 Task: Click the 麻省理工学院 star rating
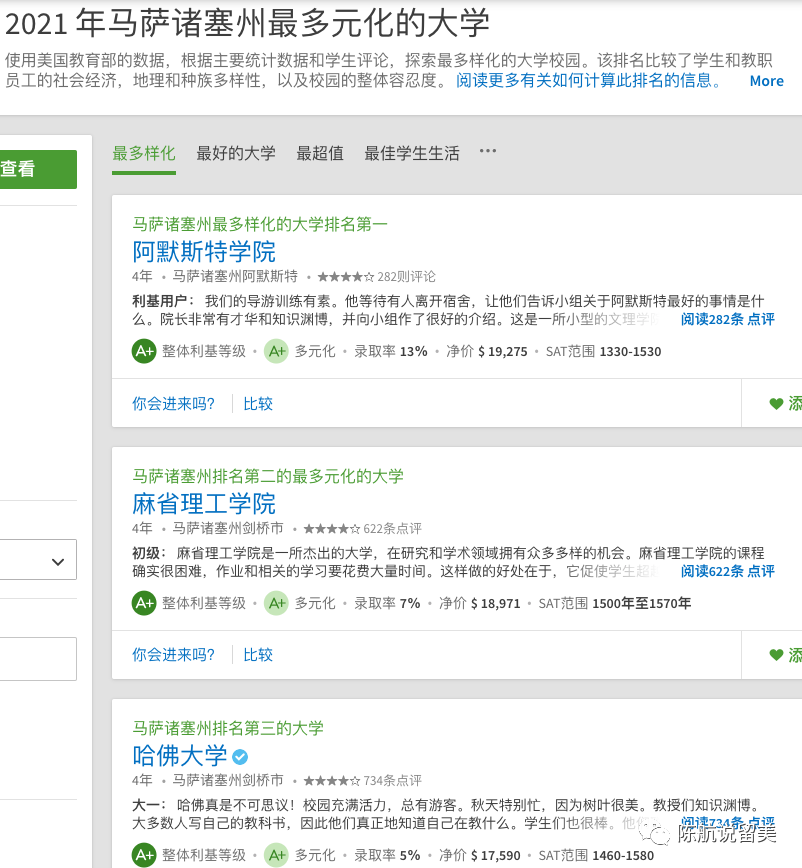point(332,528)
